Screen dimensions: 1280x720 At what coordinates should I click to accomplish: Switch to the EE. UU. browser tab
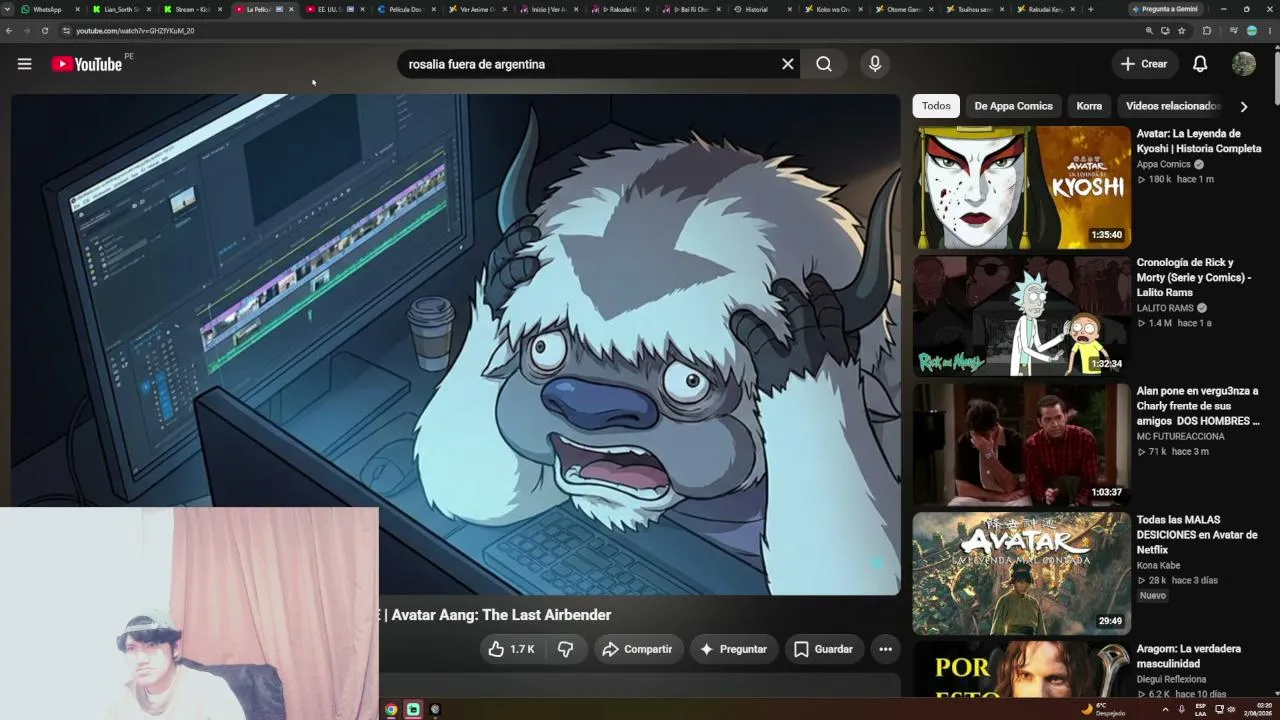click(x=335, y=9)
